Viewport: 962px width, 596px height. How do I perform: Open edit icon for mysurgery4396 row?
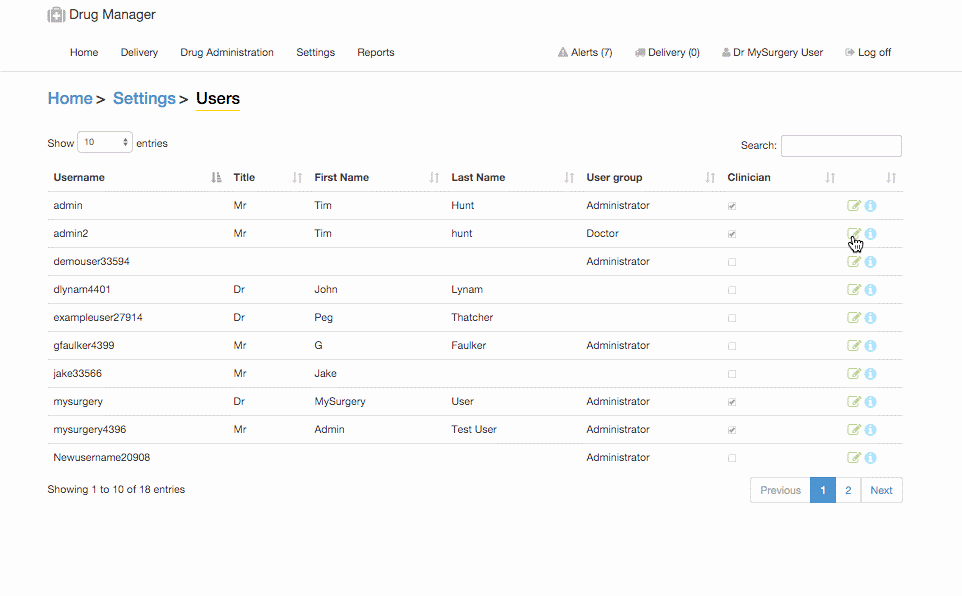(x=854, y=430)
